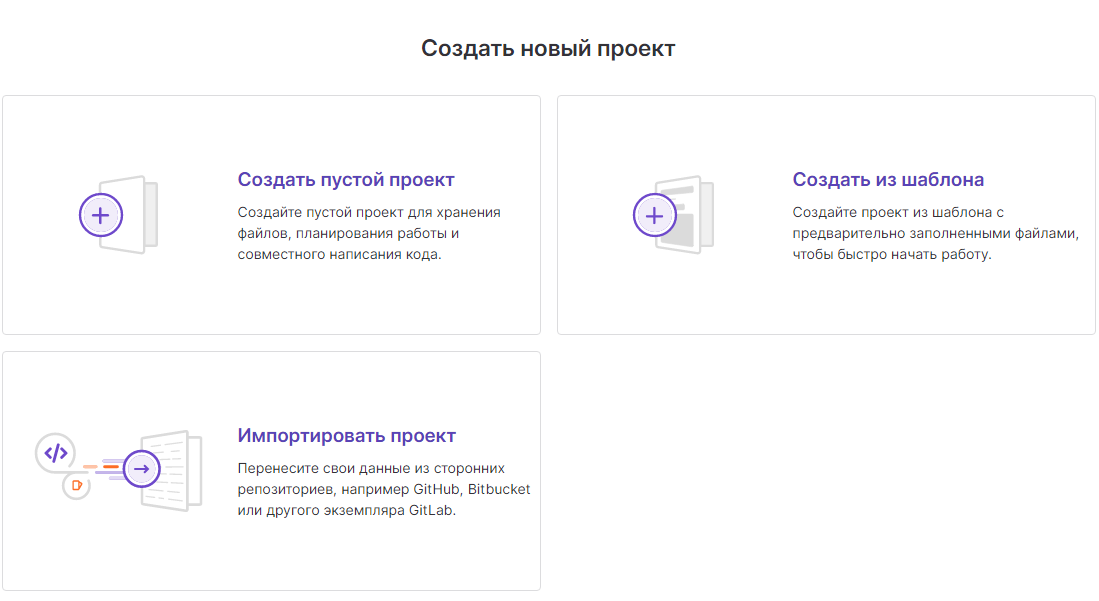Click the lined document illustration on import card
The height and width of the screenshot is (601, 1099).
[x=180, y=470]
